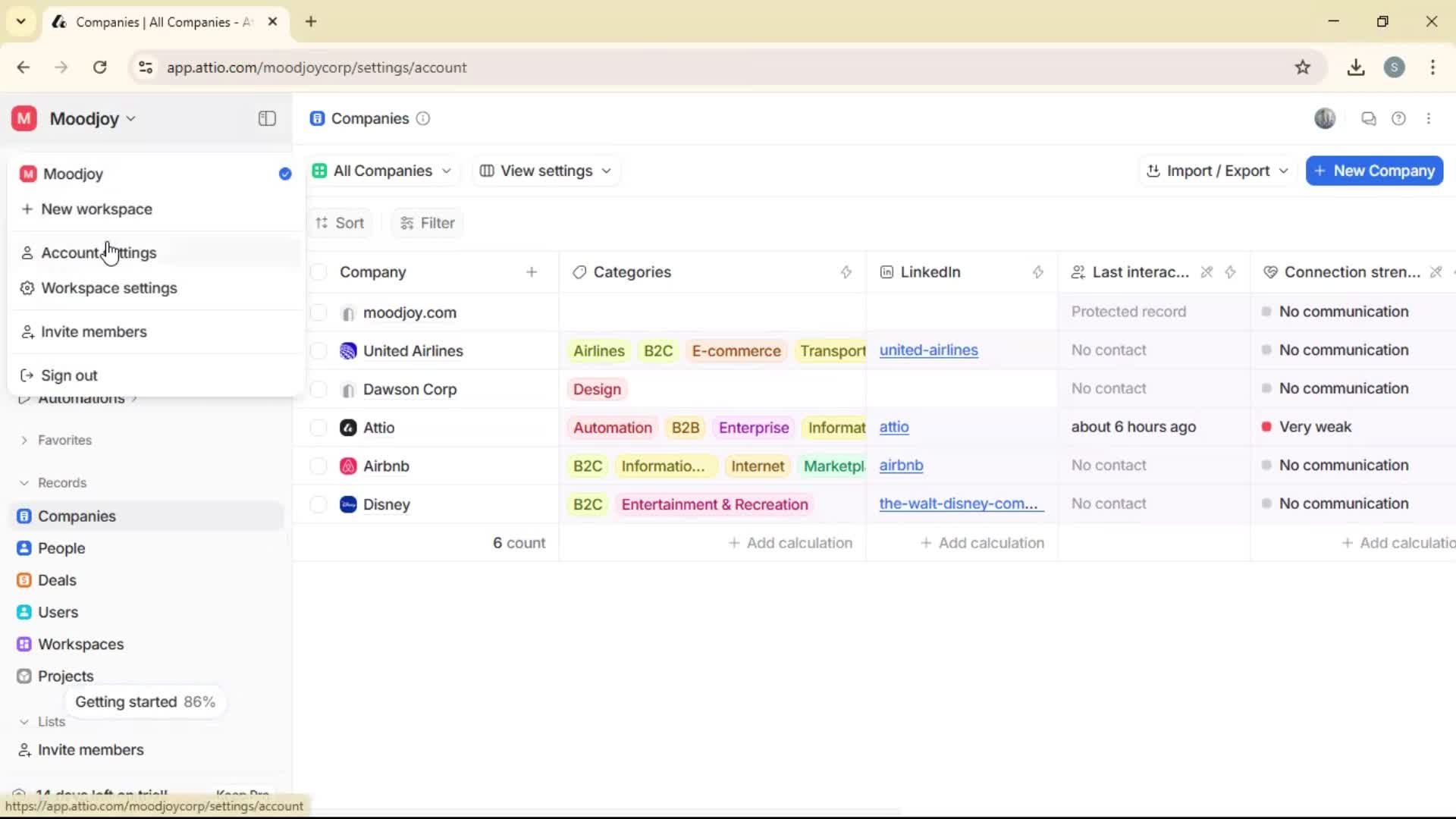This screenshot has height=819, width=1456.
Task: Choose New workspace from menu
Action: pos(155,209)
